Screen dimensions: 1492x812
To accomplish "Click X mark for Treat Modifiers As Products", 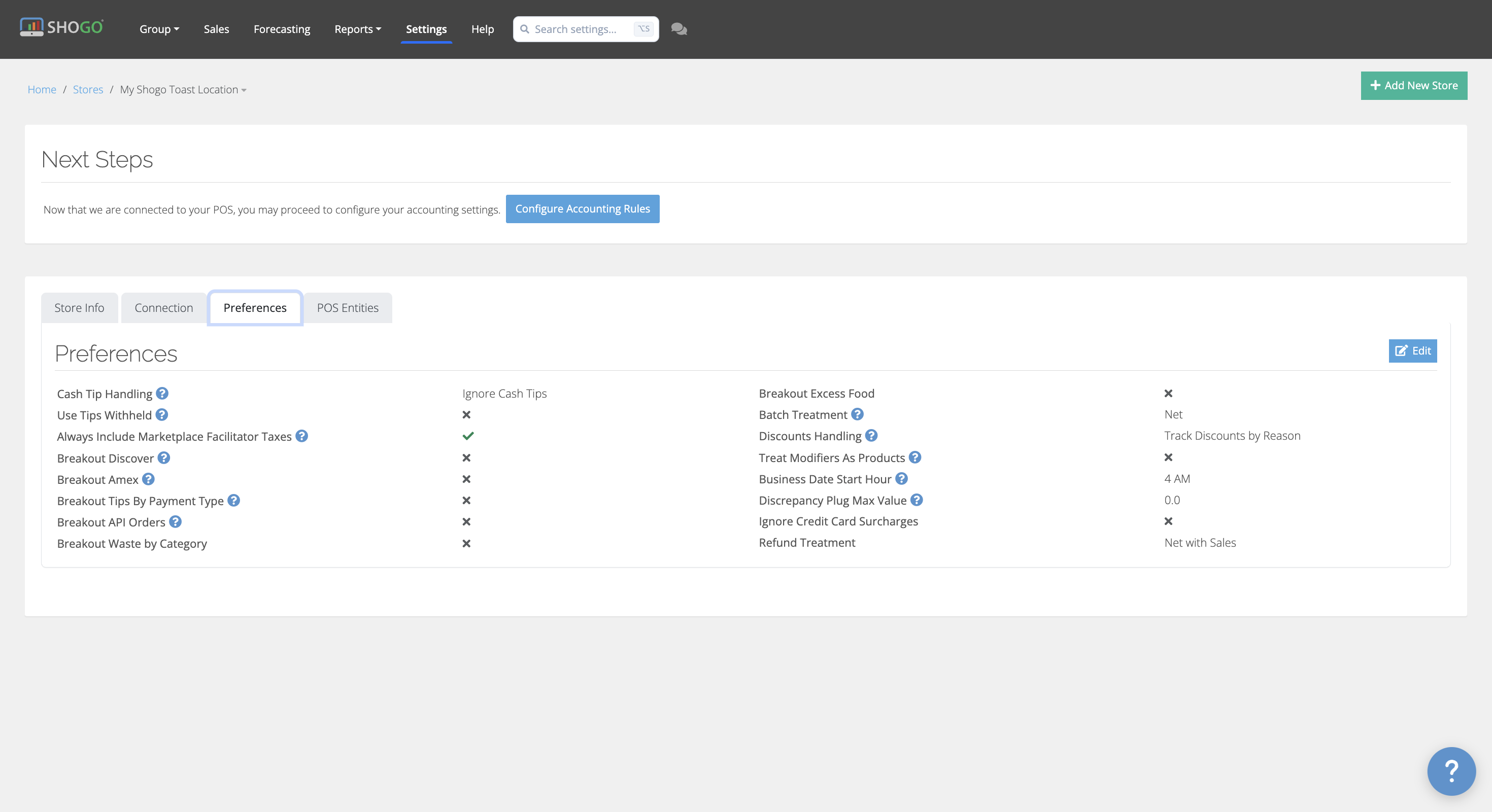I will point(1168,457).
